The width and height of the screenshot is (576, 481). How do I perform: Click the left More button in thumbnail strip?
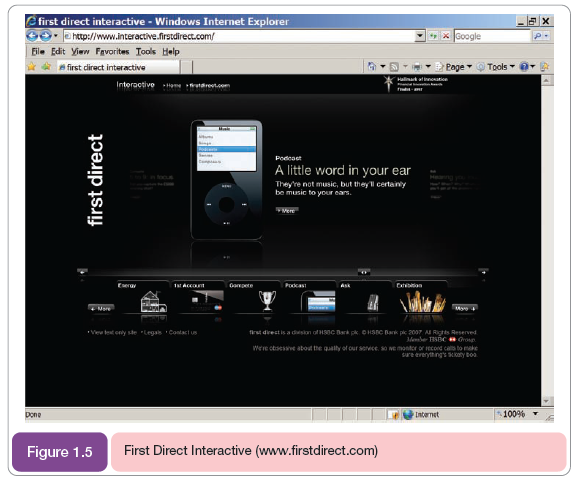[x=101, y=308]
